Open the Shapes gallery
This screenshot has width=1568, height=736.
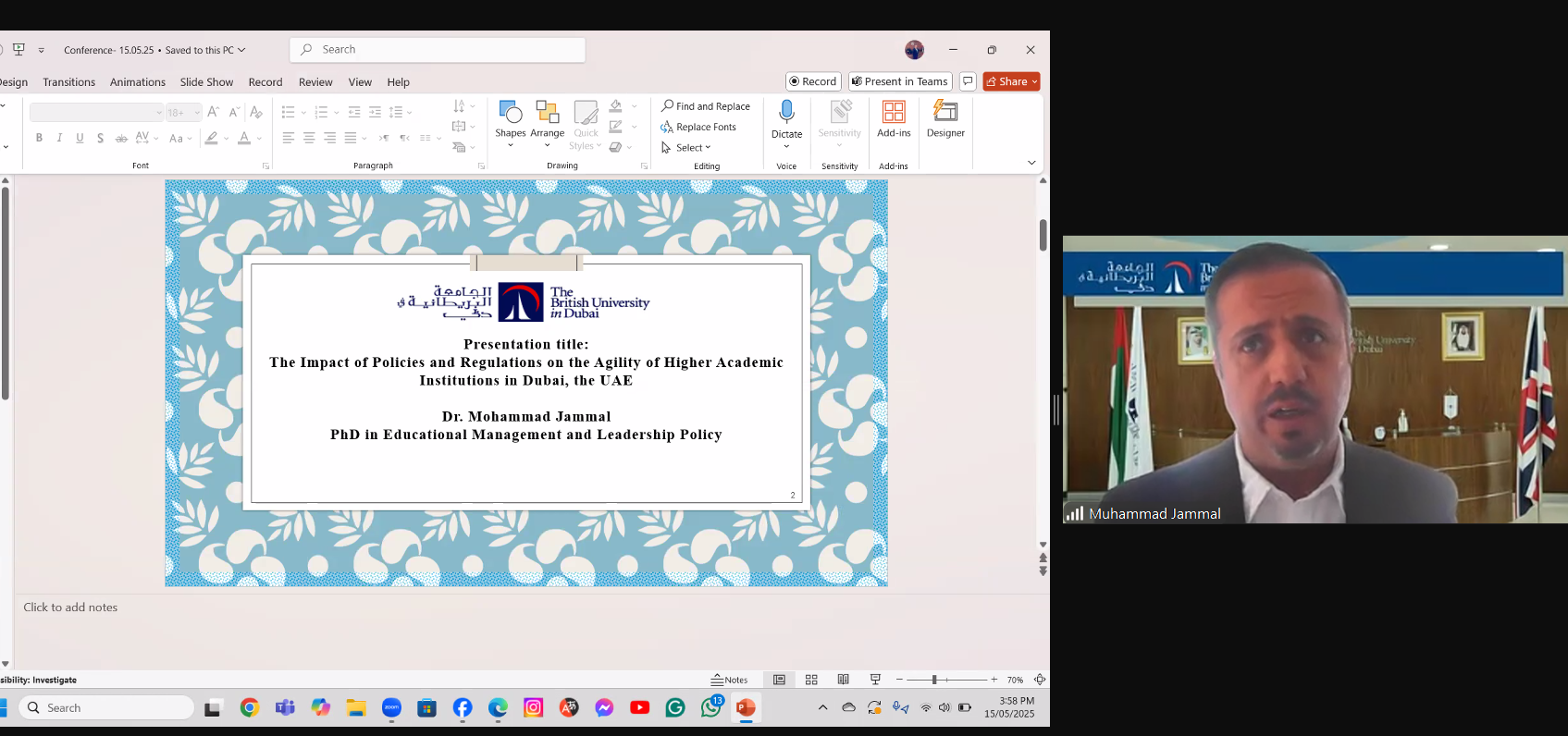click(x=510, y=122)
